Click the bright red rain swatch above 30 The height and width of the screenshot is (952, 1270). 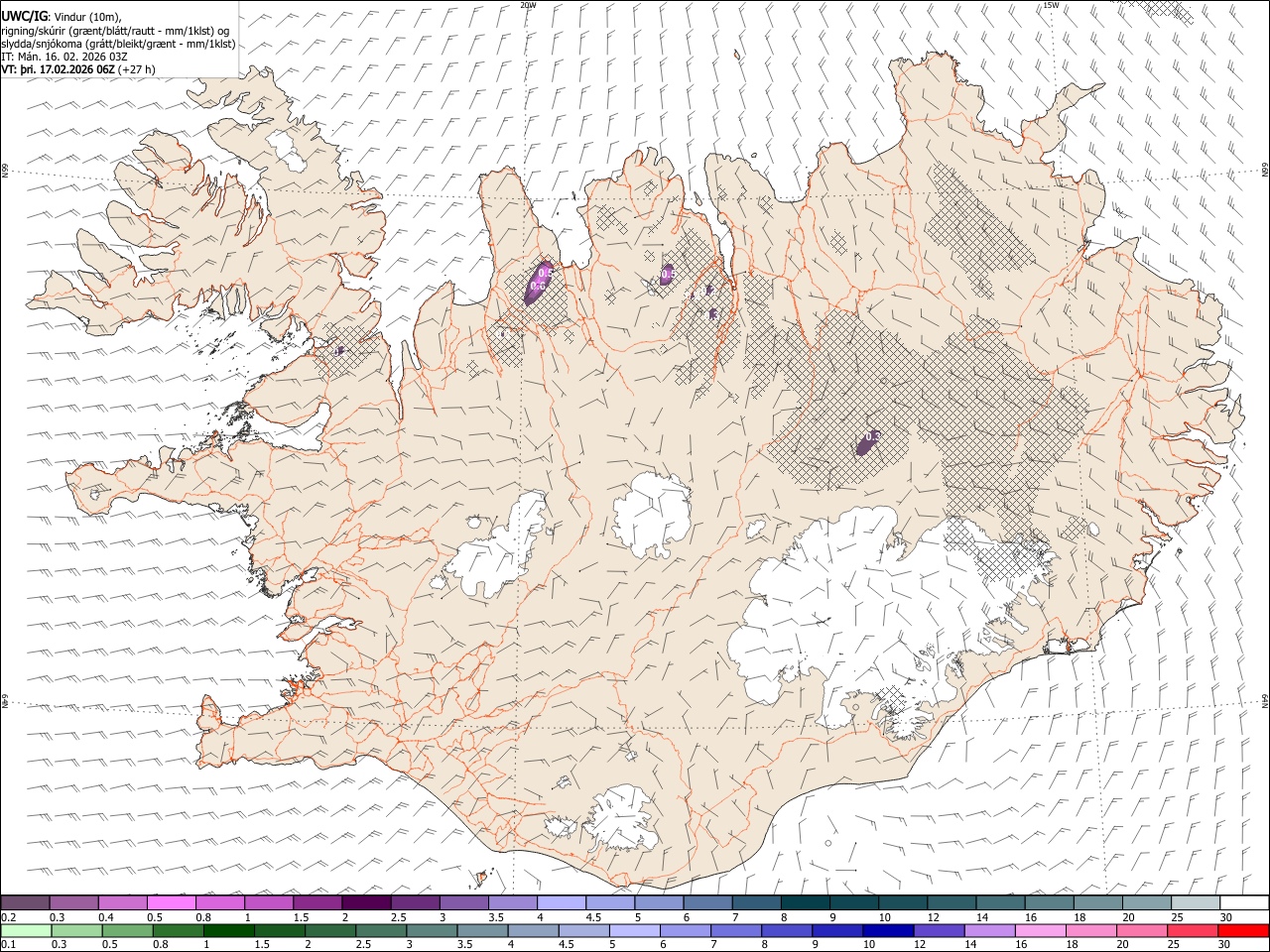pyautogui.click(x=1243, y=930)
